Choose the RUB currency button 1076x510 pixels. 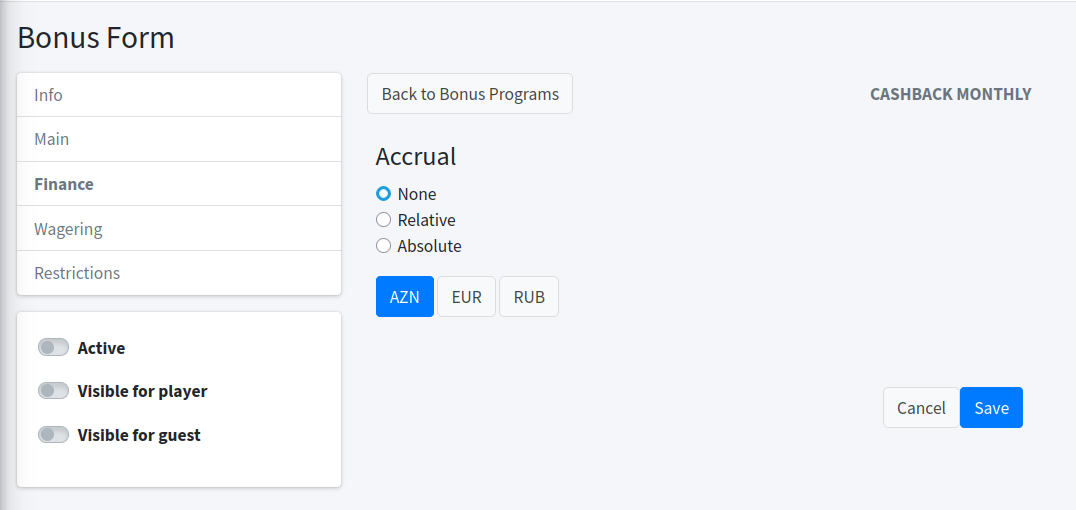[529, 297]
